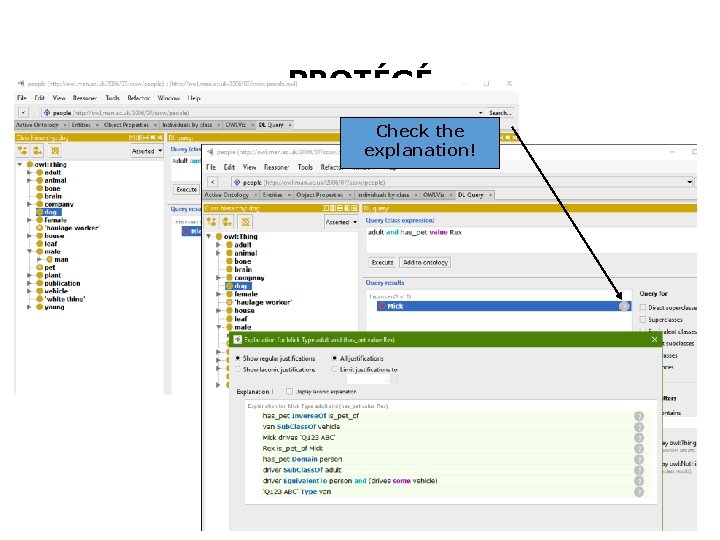This screenshot has height=540, width=720.
Task: Close the Explanation dialog
Action: pyautogui.click(x=654, y=340)
